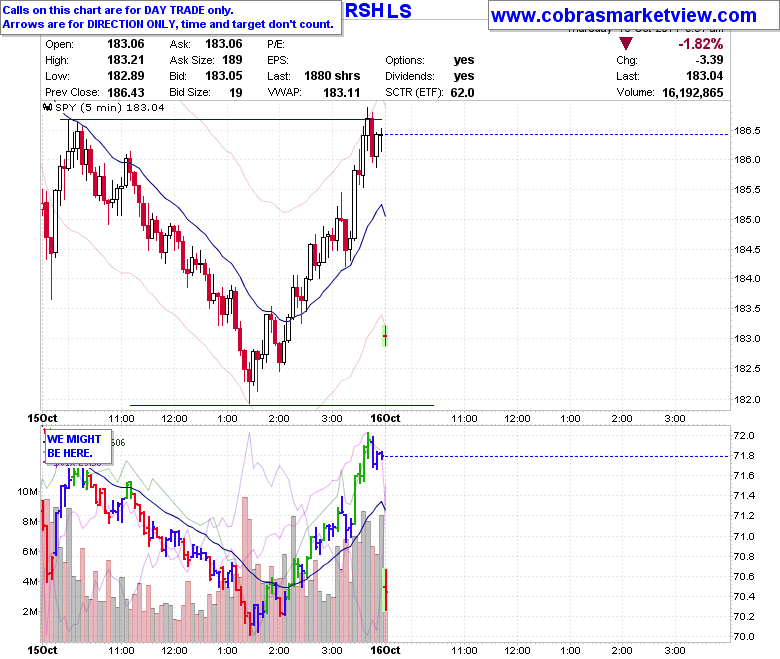Click the Open value 183.06
The width and height of the screenshot is (780, 659).
[125, 44]
